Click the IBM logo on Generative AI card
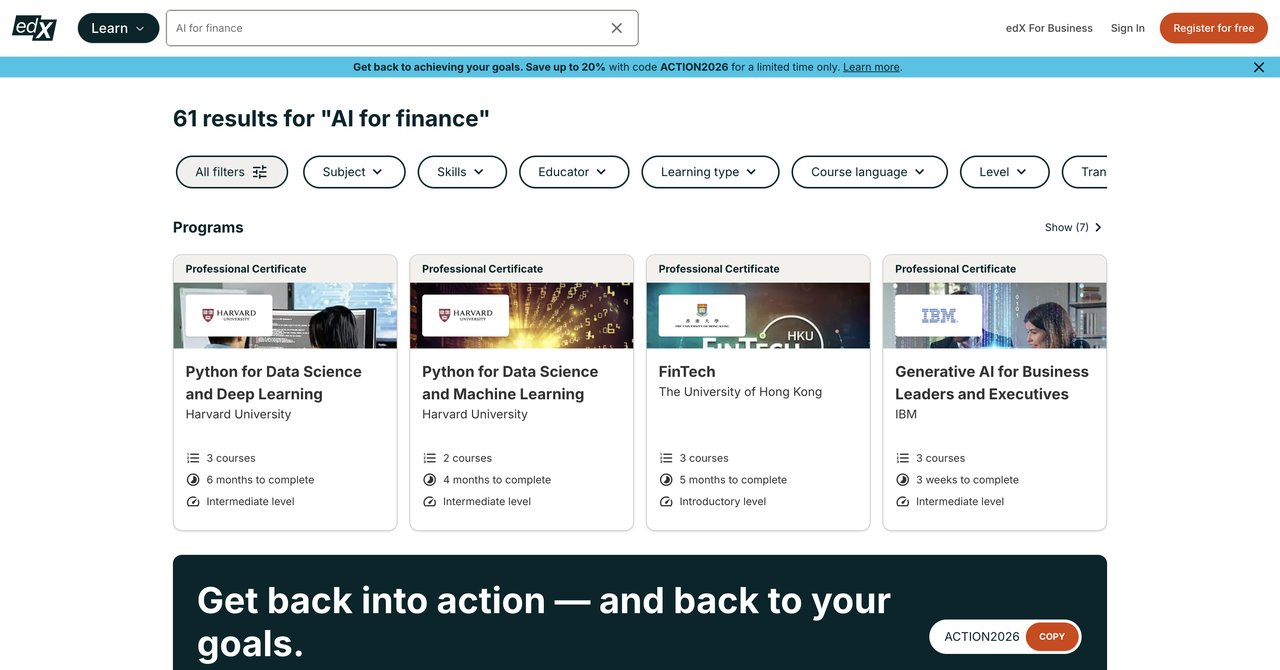The height and width of the screenshot is (670, 1280). coord(939,315)
